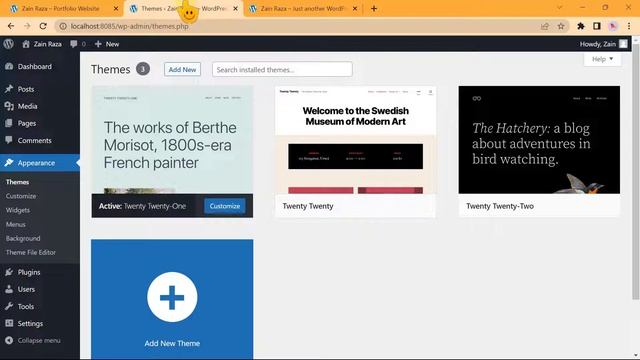Open the browser profile avatar
The height and width of the screenshot is (360, 640).
[x=613, y=26]
